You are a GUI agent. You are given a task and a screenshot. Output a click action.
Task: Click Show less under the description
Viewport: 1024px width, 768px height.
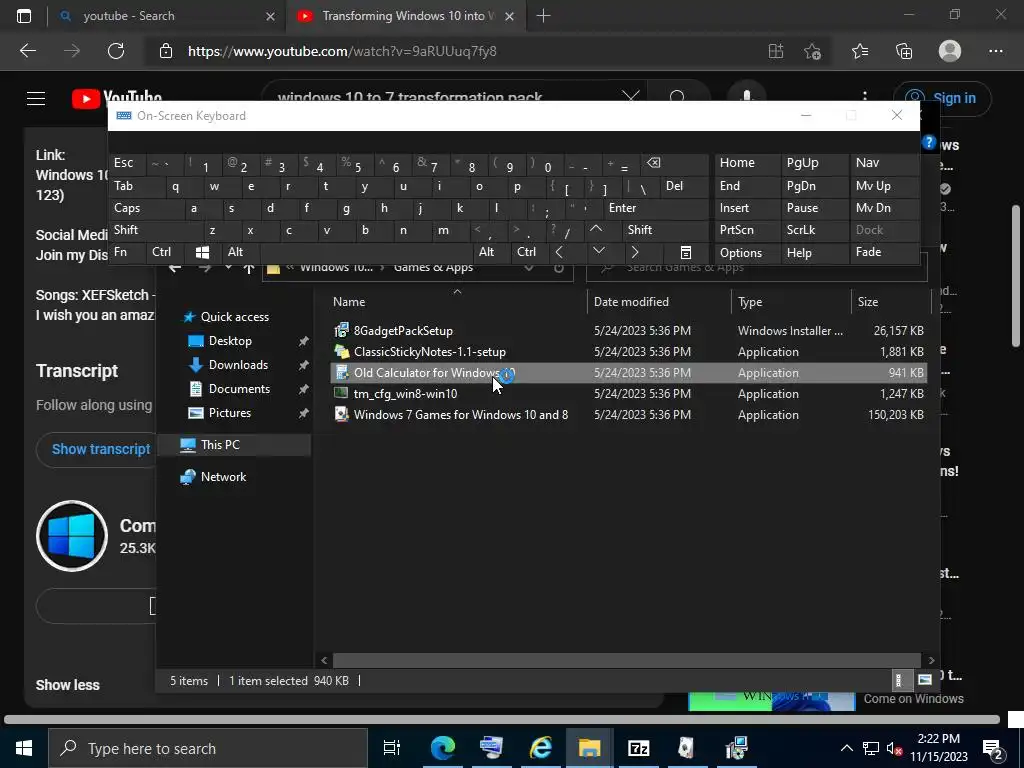68,685
